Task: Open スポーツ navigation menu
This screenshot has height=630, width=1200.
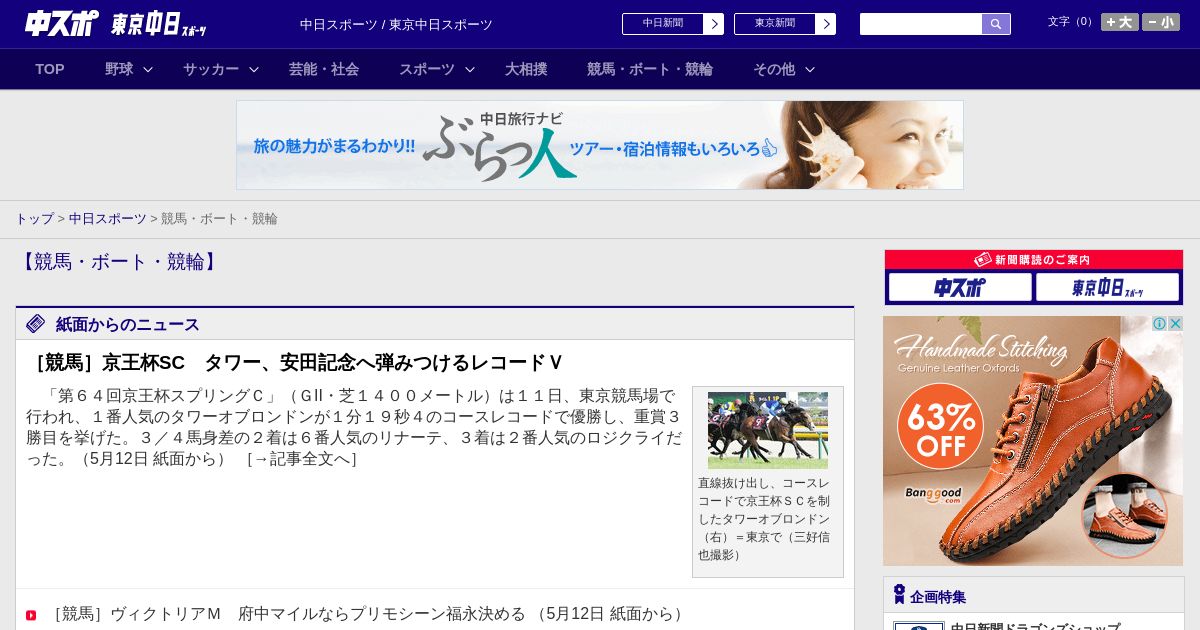Action: pos(427,69)
